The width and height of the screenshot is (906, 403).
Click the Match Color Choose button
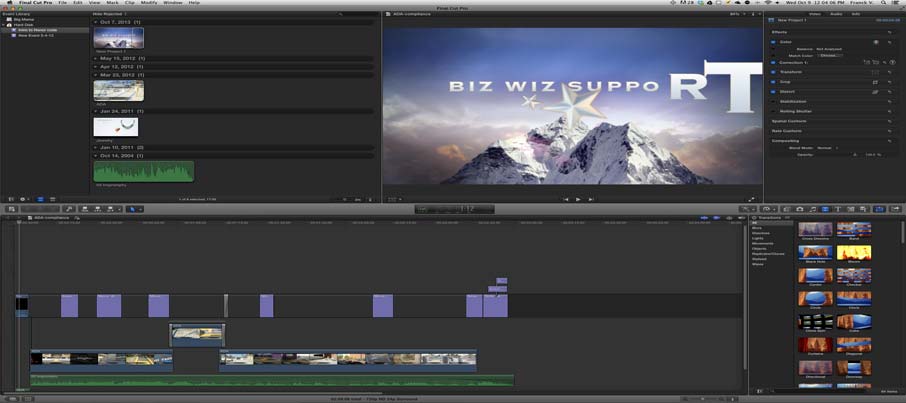(830, 56)
